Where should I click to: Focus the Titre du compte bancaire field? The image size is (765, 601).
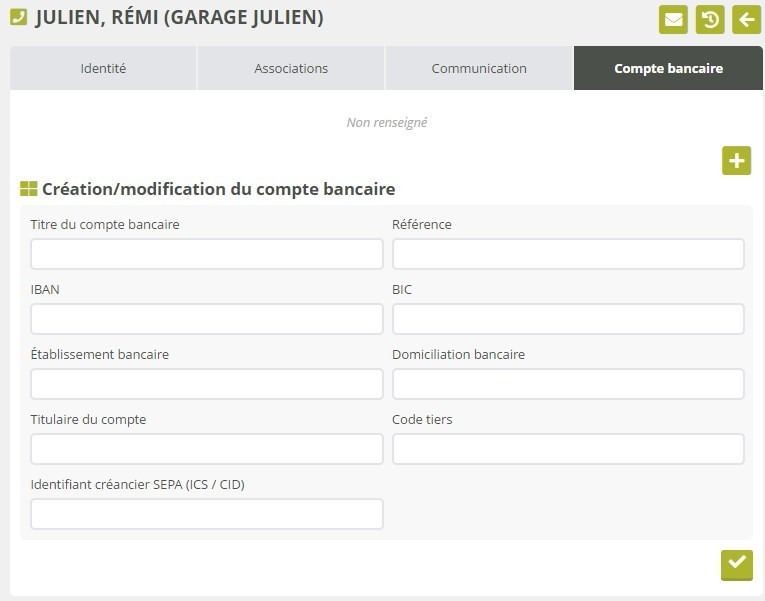click(x=207, y=254)
